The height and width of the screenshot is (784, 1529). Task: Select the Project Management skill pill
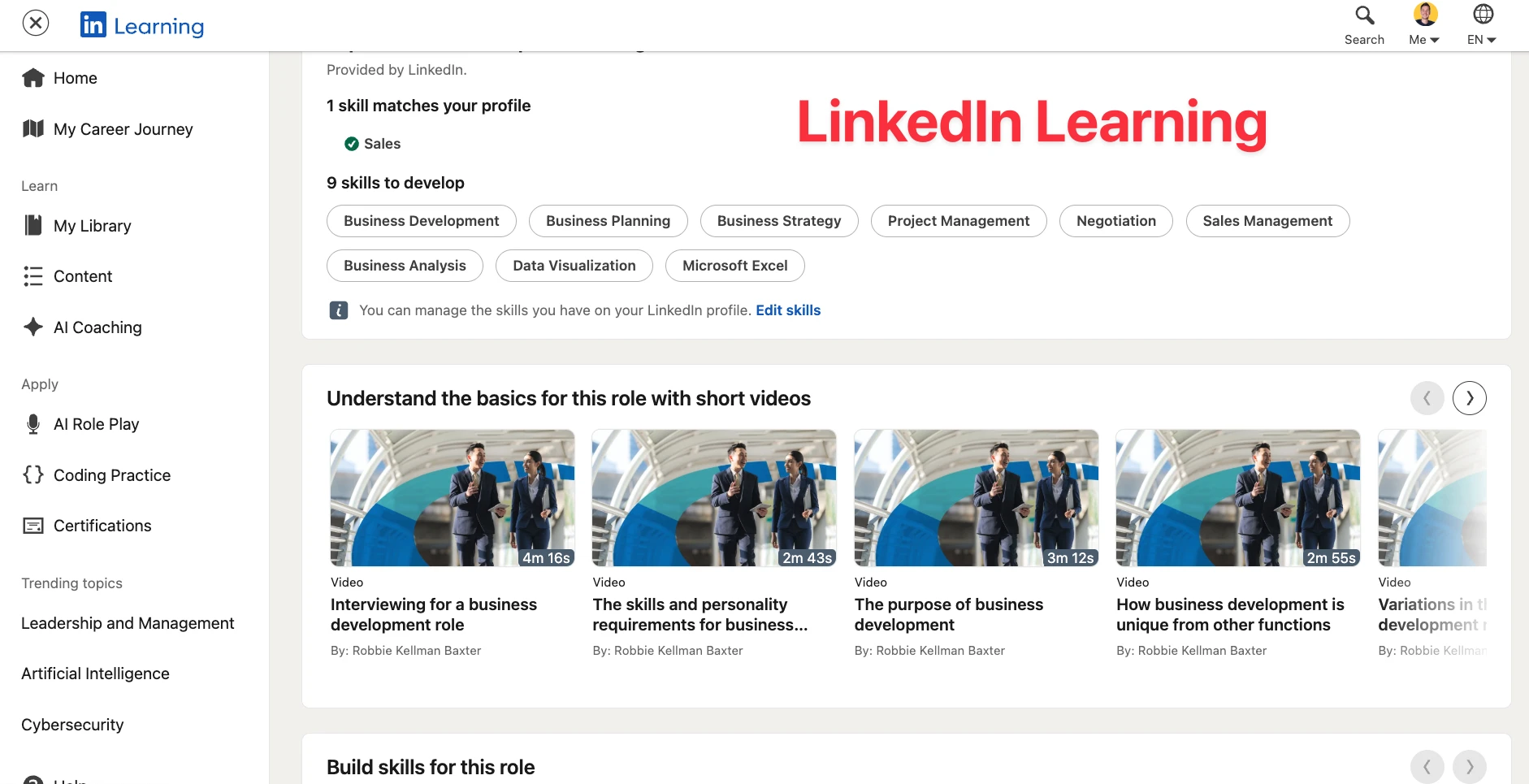(x=959, y=221)
